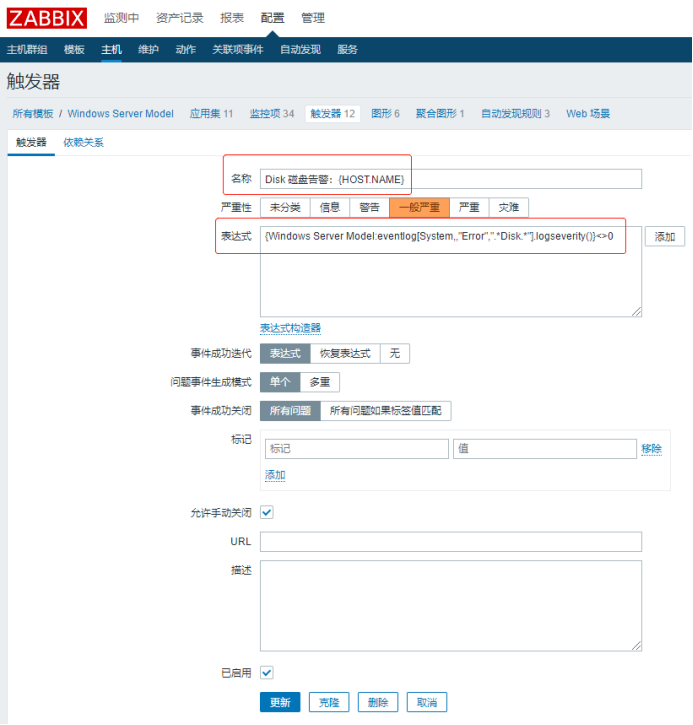Screen dimensions: 693x725
Task: Click 添加 button beside expression
Action: point(665,237)
